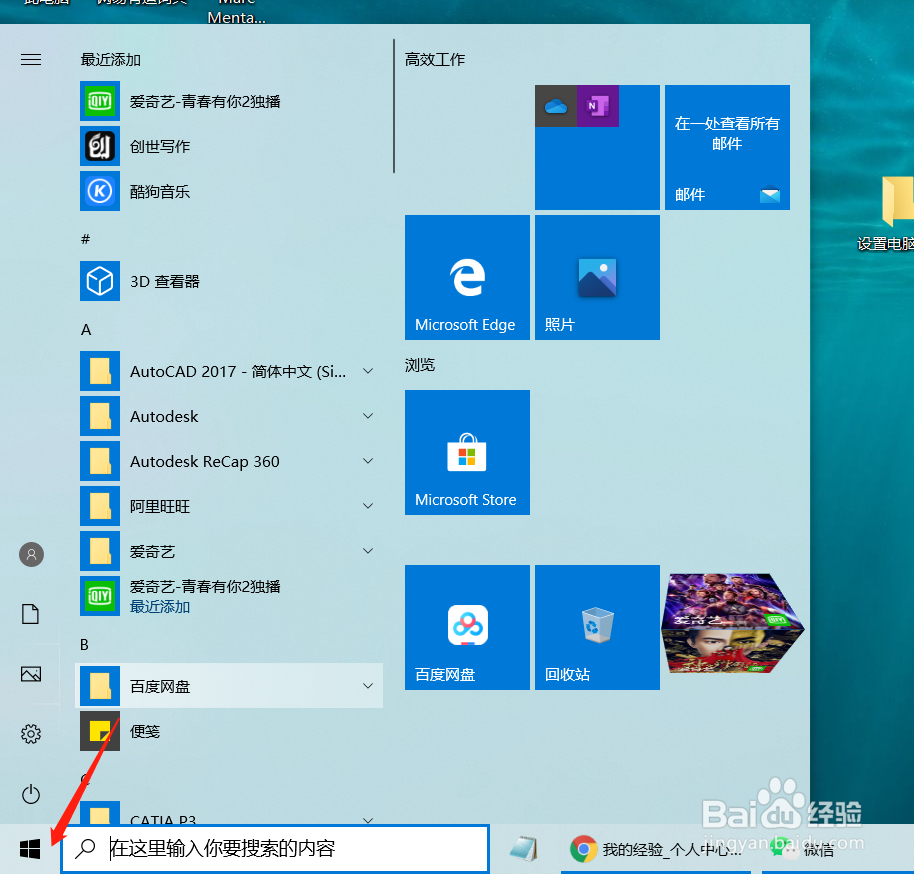Click the 最近添加 section heading
The height and width of the screenshot is (874, 914).
tap(111, 59)
